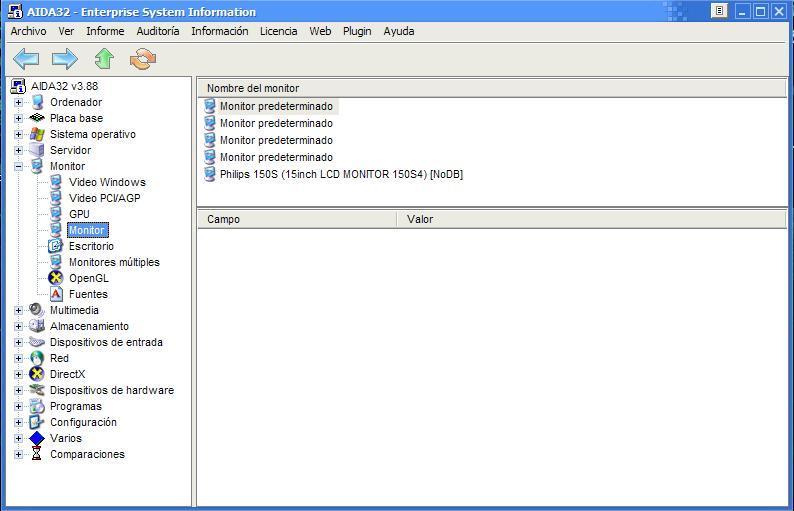Click the Configuración icon
Screen dimensions: 794x511
(37, 422)
